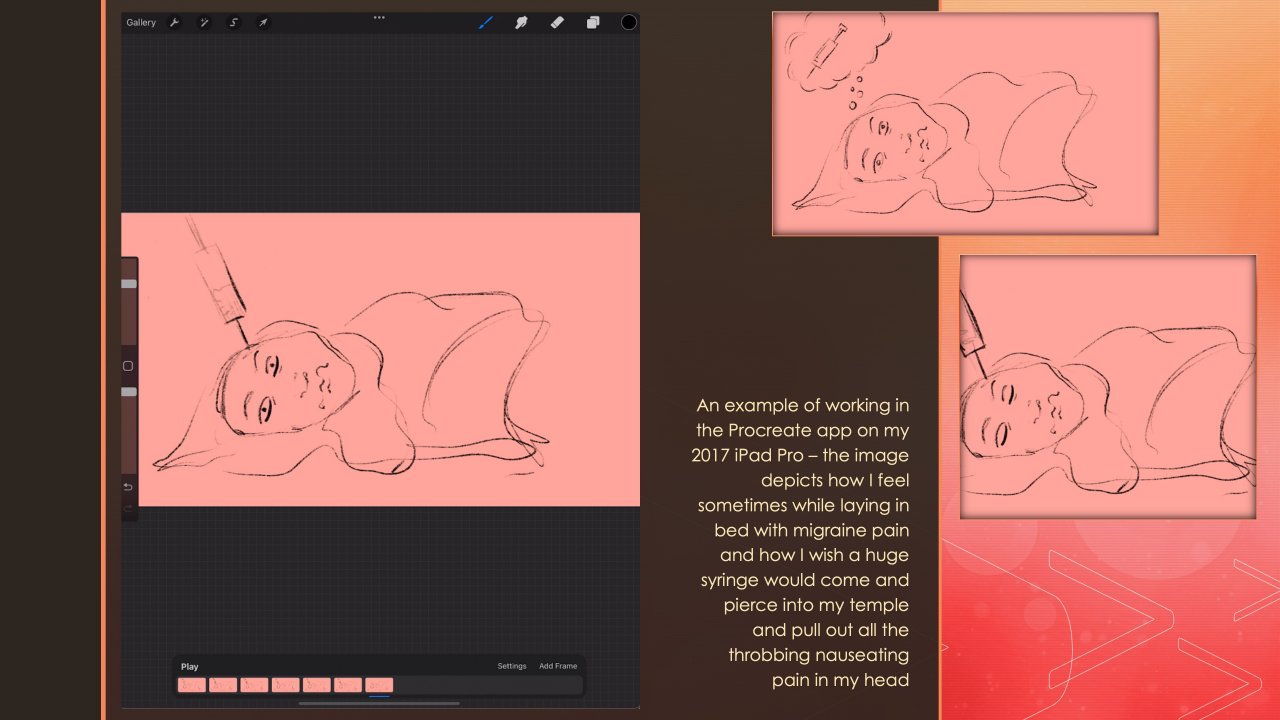This screenshot has width=1280, height=720.
Task: Open the Adjustments magic wand menu
Action: [204, 22]
